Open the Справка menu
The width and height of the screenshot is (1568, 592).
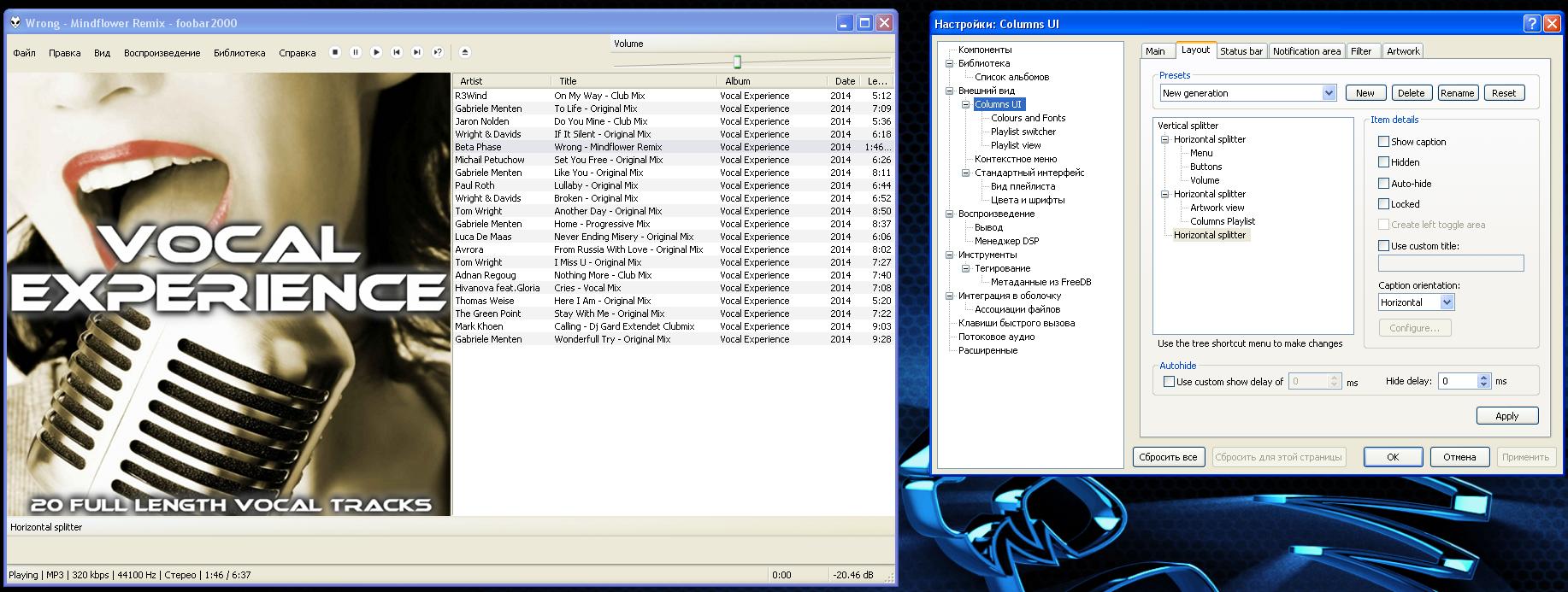point(298,53)
